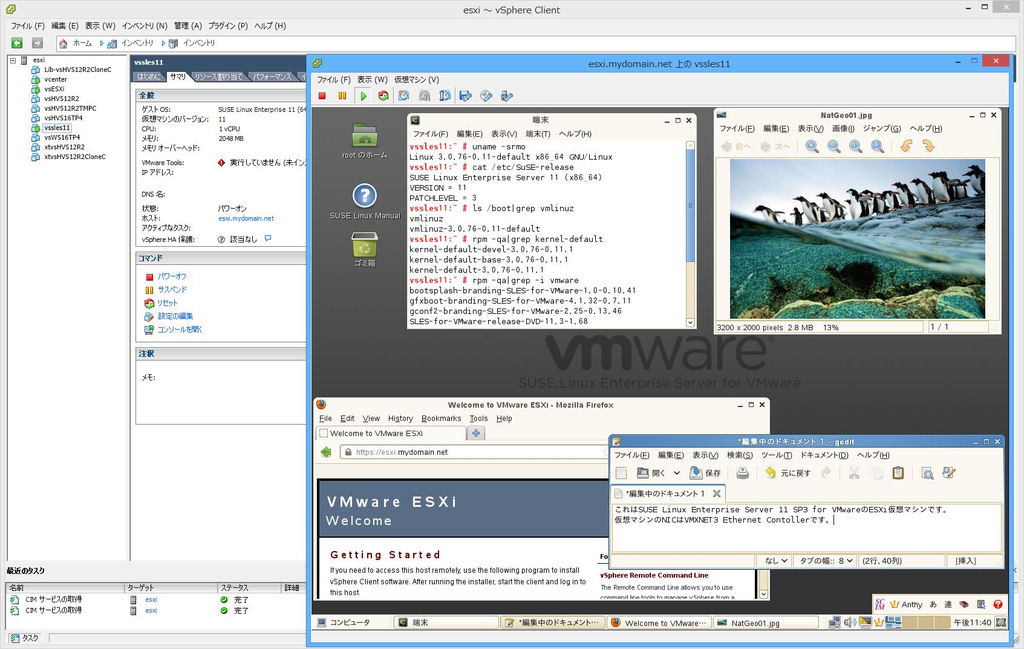The width and height of the screenshot is (1024, 649).
Task: Open the Inventory menu in vSphere Client
Action: tap(144, 26)
